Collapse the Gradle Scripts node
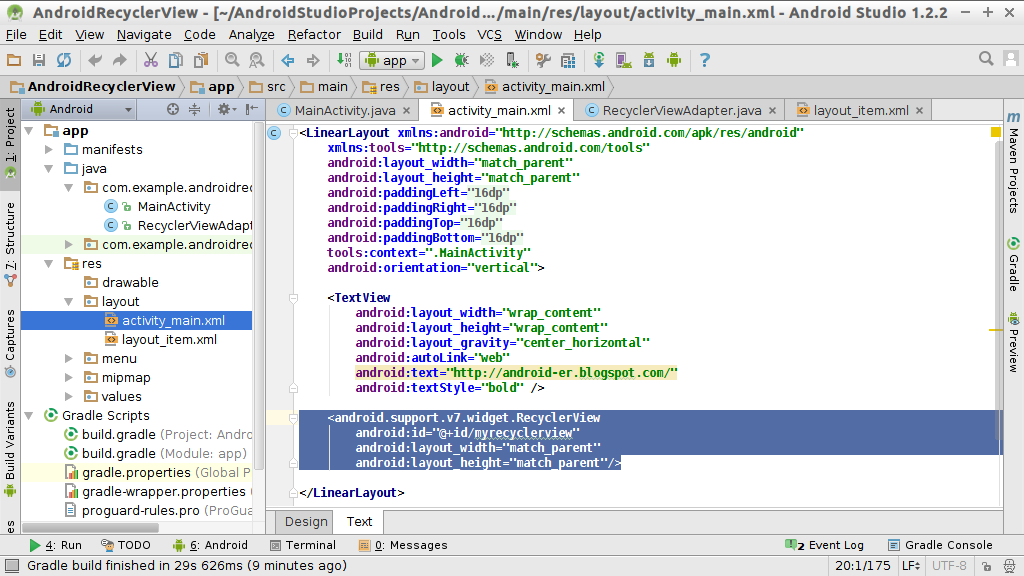This screenshot has height=576, width=1024. point(29,415)
